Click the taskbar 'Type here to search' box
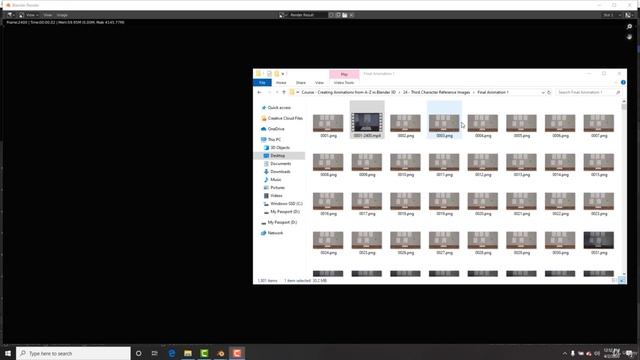This screenshot has height=360, width=640. (x=73, y=353)
